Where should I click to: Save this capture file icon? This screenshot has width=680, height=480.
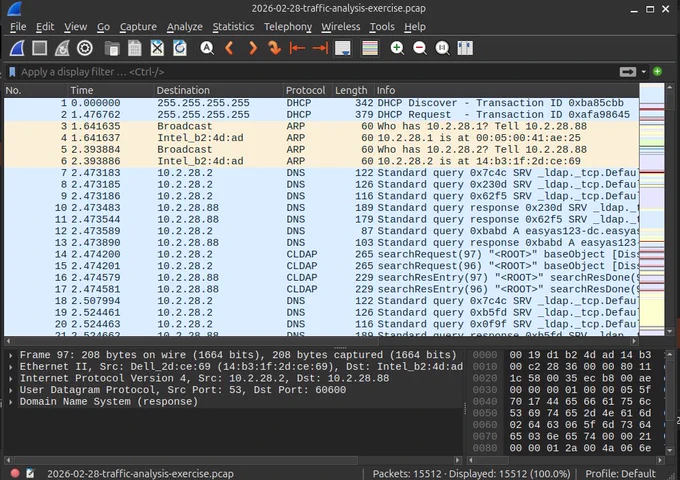pyautogui.click(x=134, y=48)
